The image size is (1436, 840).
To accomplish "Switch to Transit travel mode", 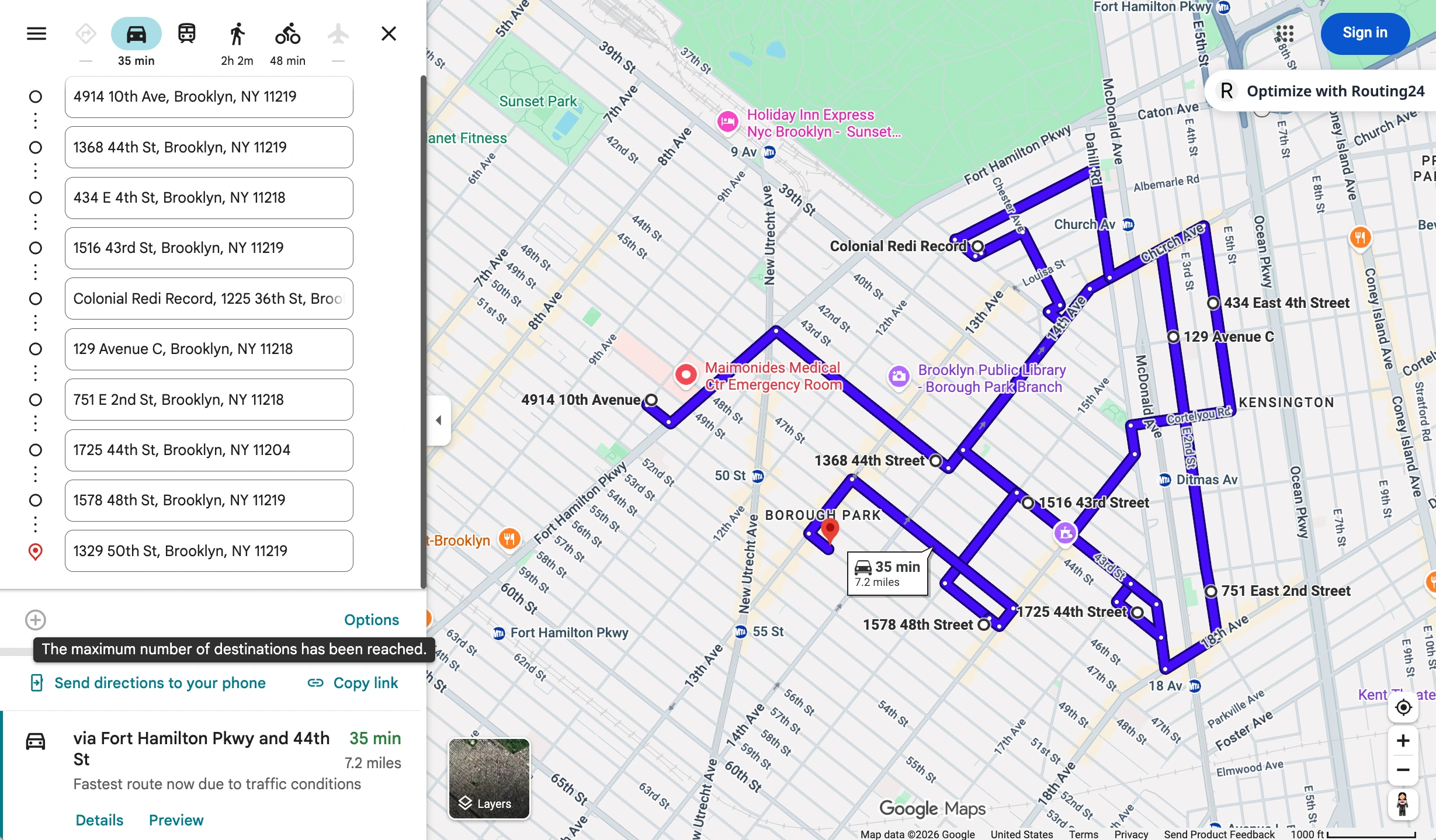I will (x=187, y=34).
